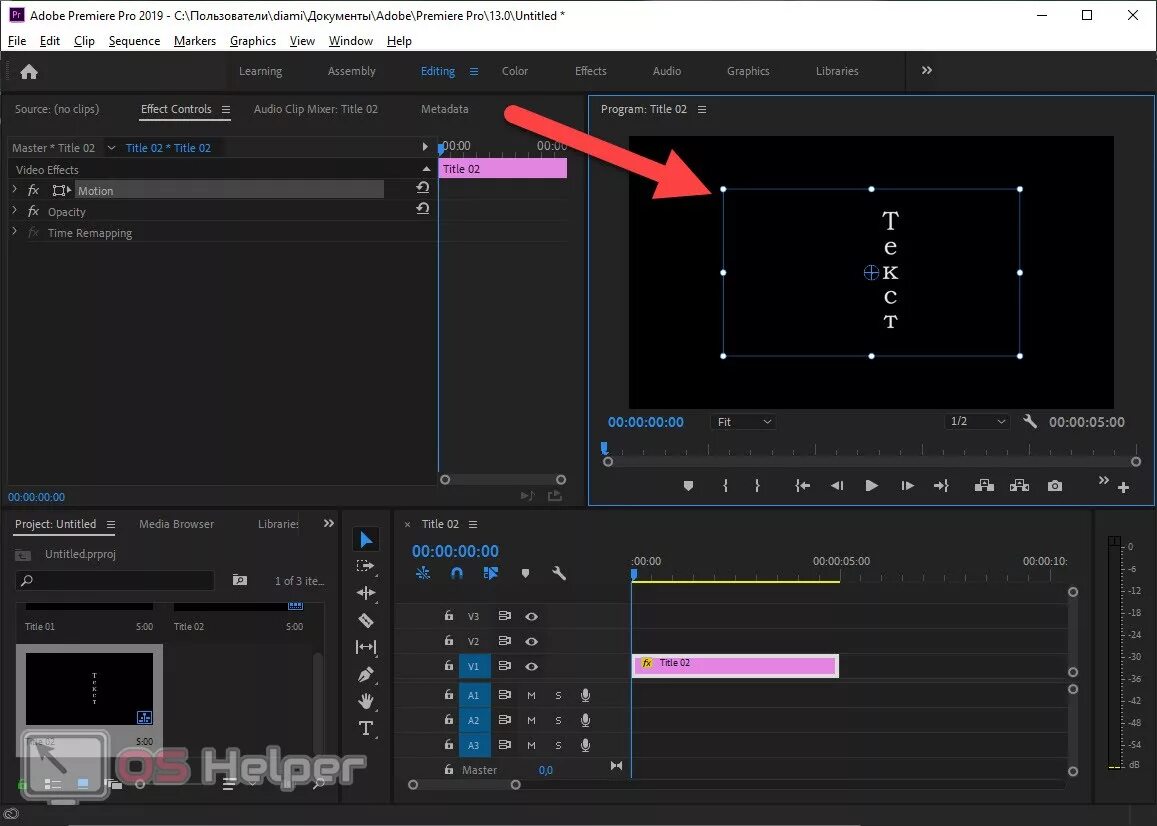
Task: Add marker in timeline panel
Action: coord(525,573)
